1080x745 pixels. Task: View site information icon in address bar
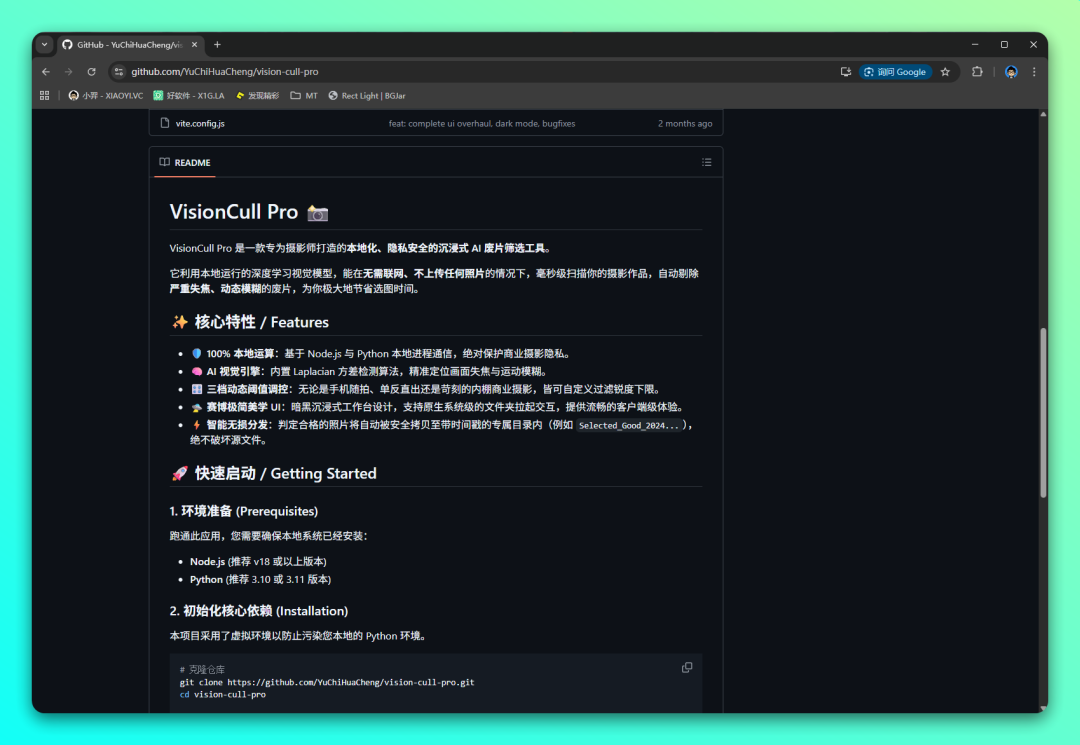[118, 72]
